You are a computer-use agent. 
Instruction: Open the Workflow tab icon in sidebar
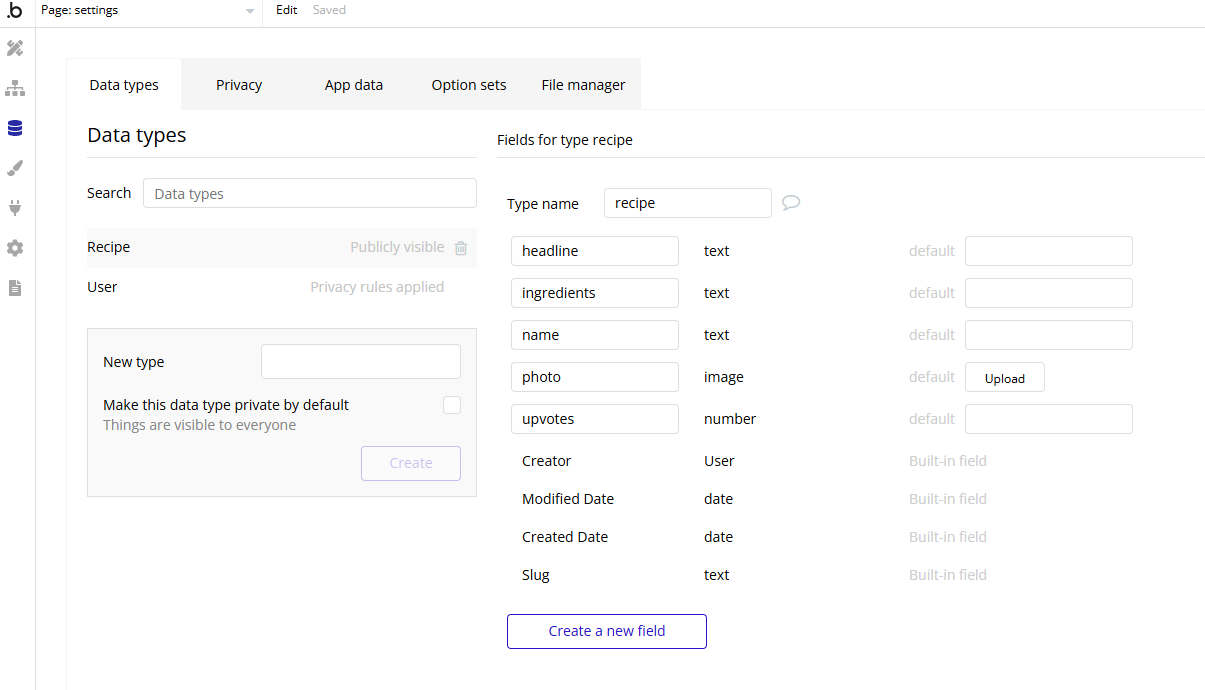15,88
